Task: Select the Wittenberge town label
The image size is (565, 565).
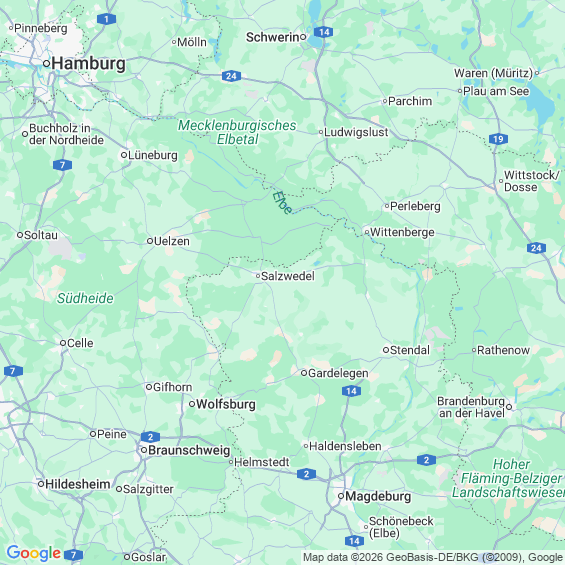Action: point(402,232)
